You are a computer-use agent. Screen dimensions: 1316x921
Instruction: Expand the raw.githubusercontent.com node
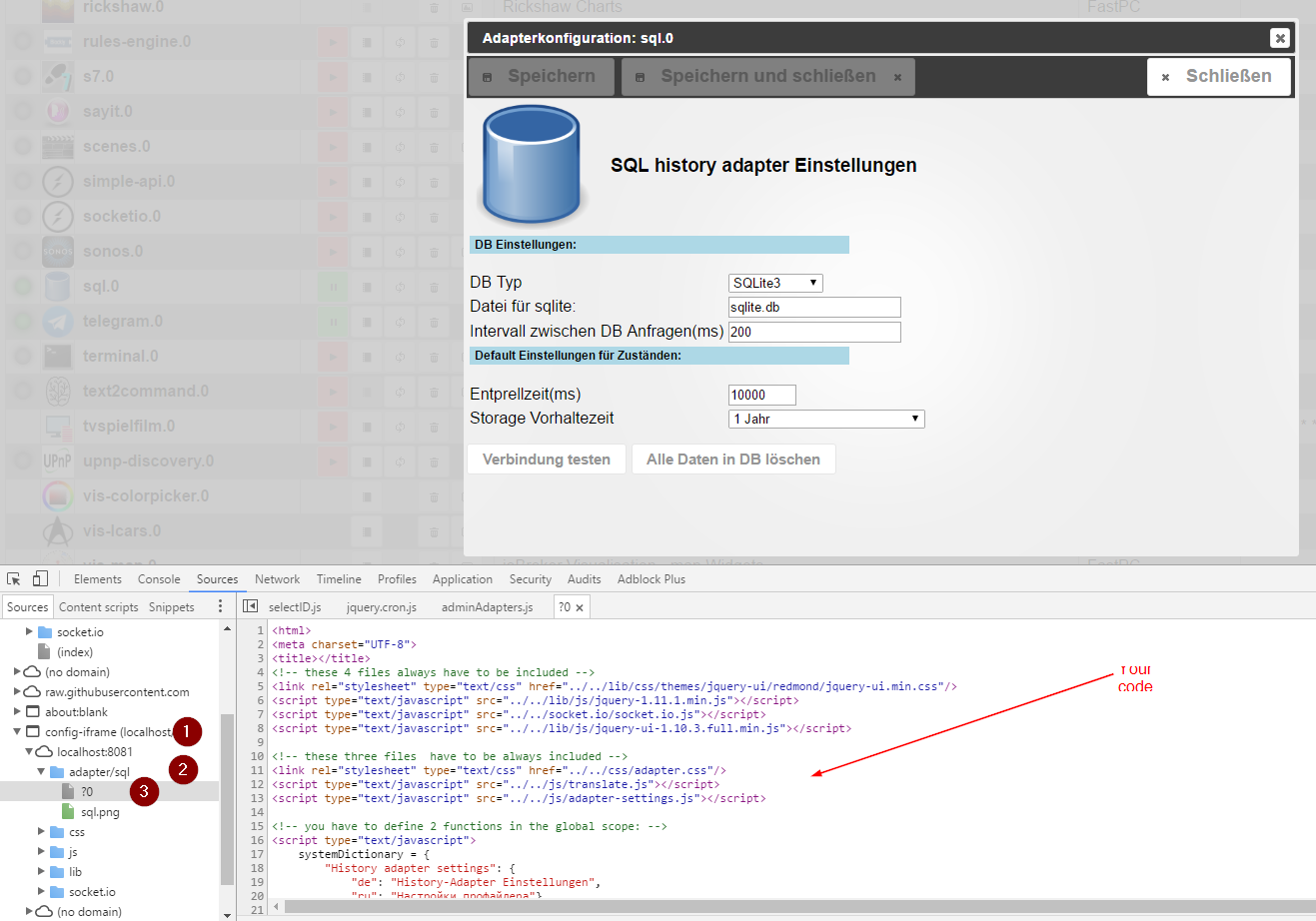tap(17, 691)
